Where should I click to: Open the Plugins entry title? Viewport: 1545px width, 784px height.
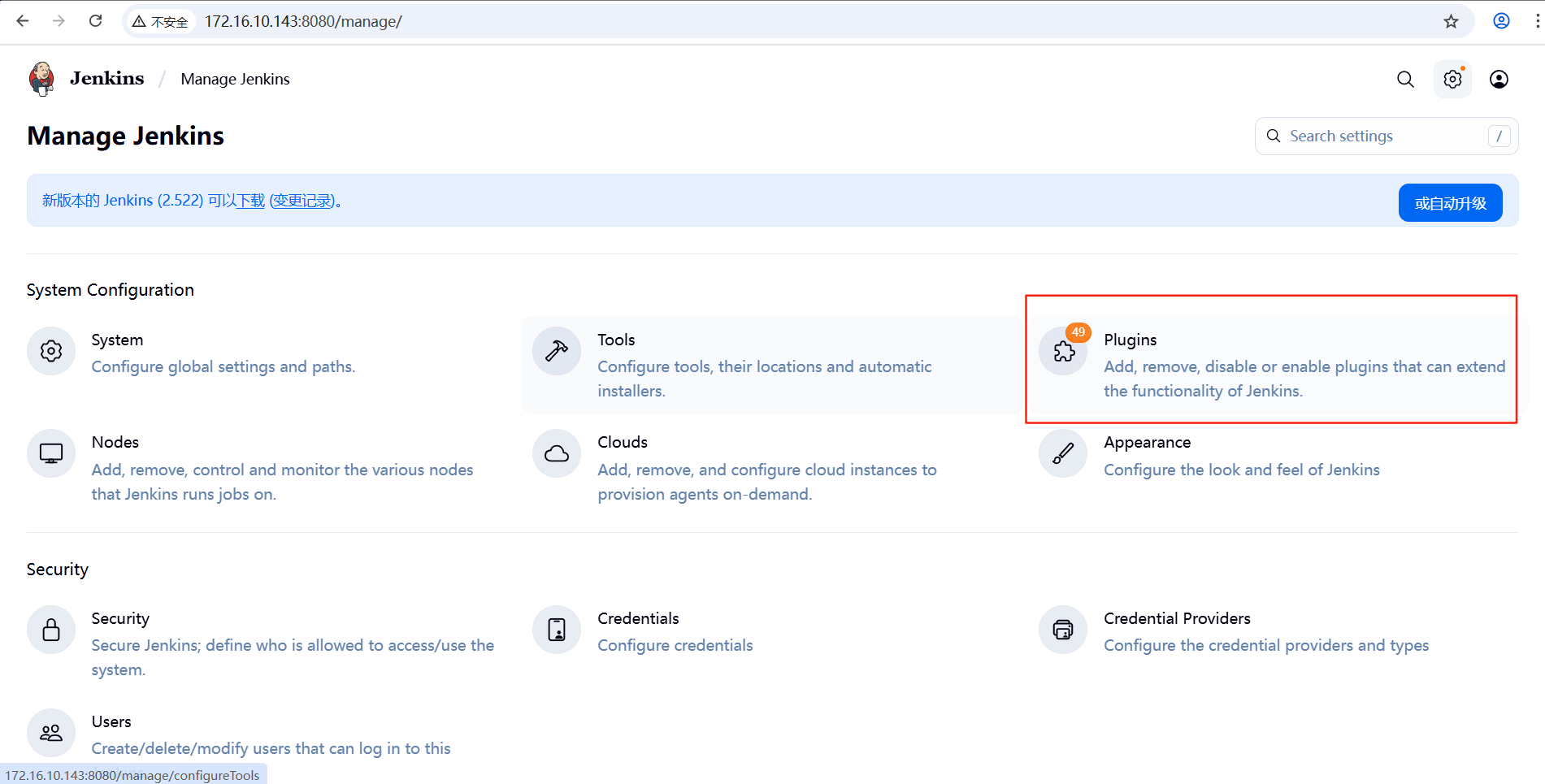[1130, 340]
